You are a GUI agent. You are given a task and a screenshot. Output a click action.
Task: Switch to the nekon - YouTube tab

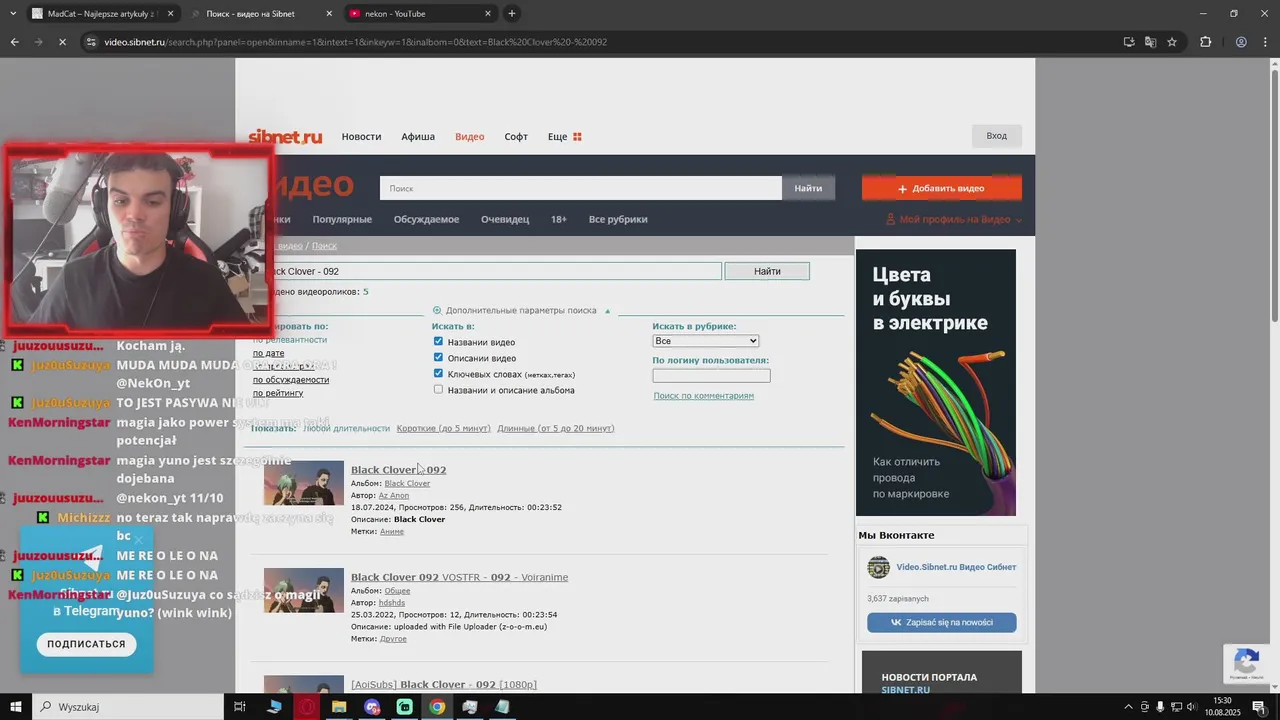coord(420,14)
